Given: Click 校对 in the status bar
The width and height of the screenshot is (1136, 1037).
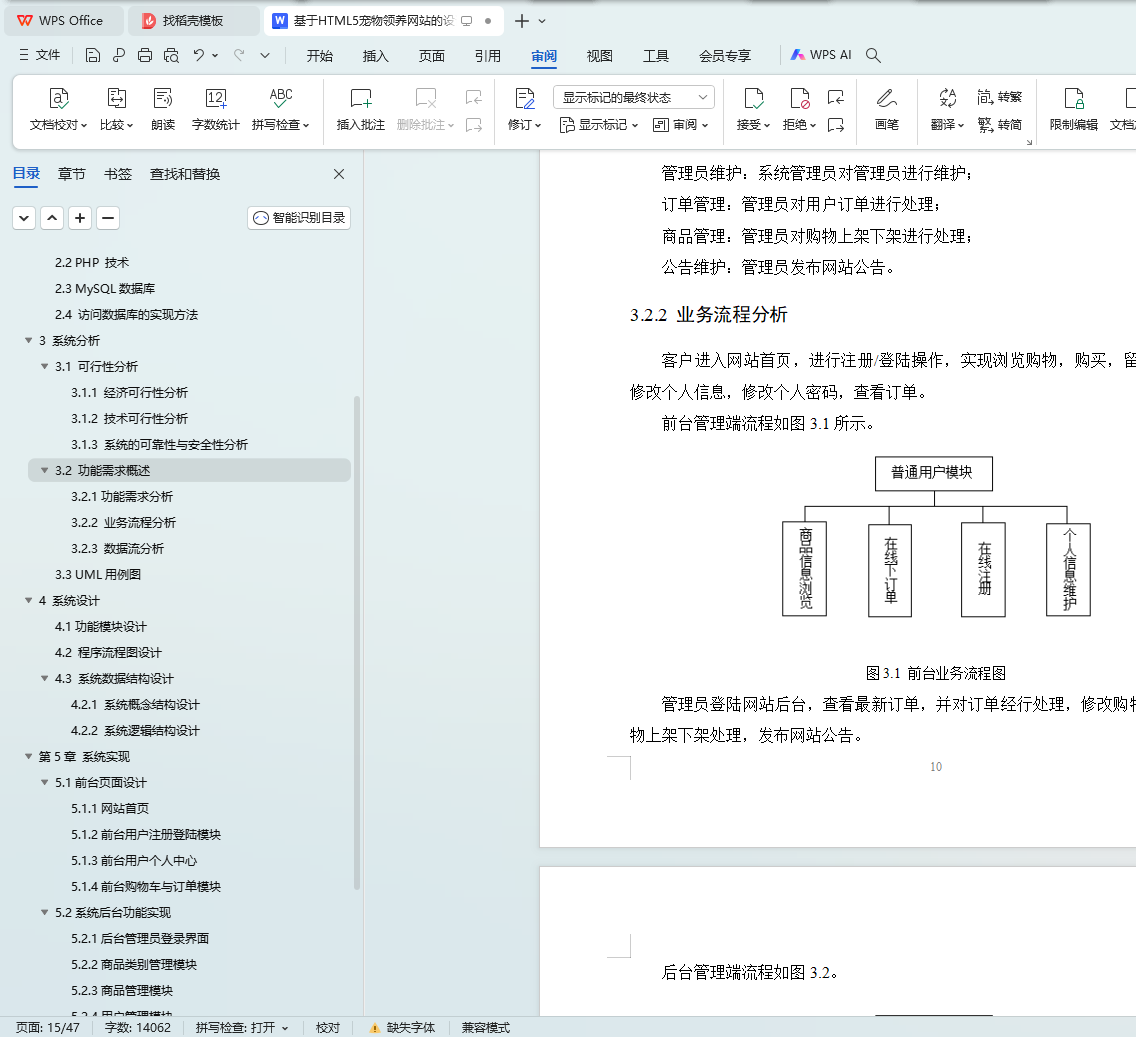Looking at the screenshot, I should (x=327, y=1028).
